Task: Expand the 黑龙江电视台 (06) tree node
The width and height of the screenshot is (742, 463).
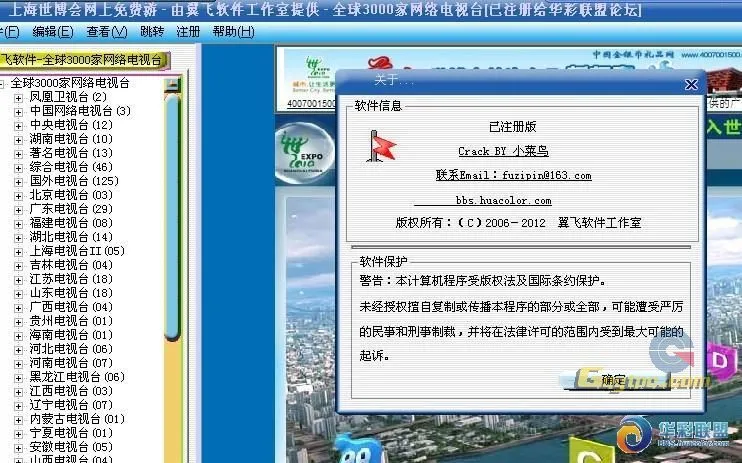Action: tap(18, 377)
